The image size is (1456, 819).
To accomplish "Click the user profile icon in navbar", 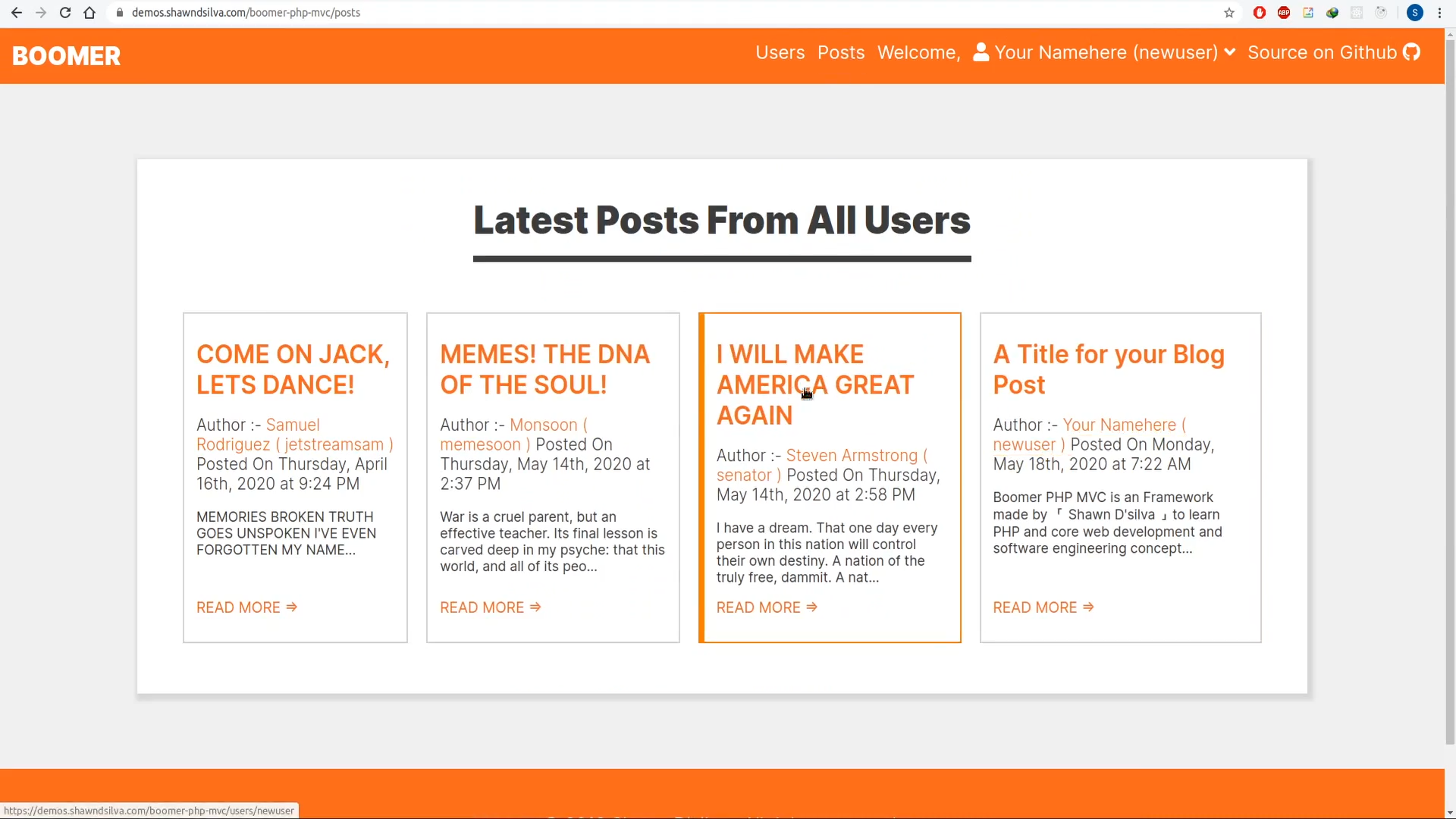I will click(x=981, y=52).
